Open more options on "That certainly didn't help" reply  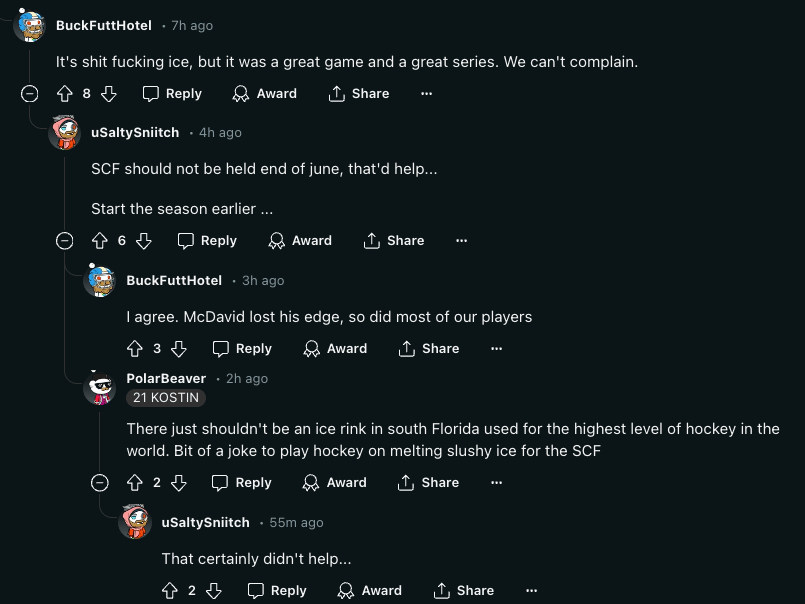point(531,591)
